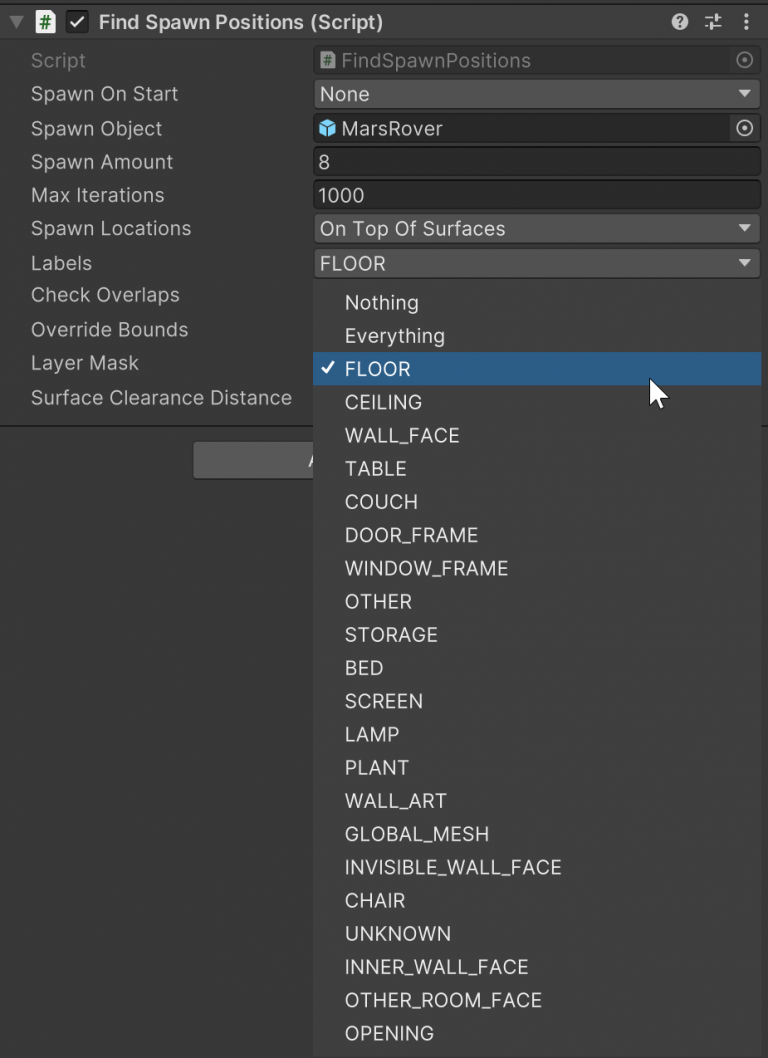Click the Max Iterations field

click(537, 195)
